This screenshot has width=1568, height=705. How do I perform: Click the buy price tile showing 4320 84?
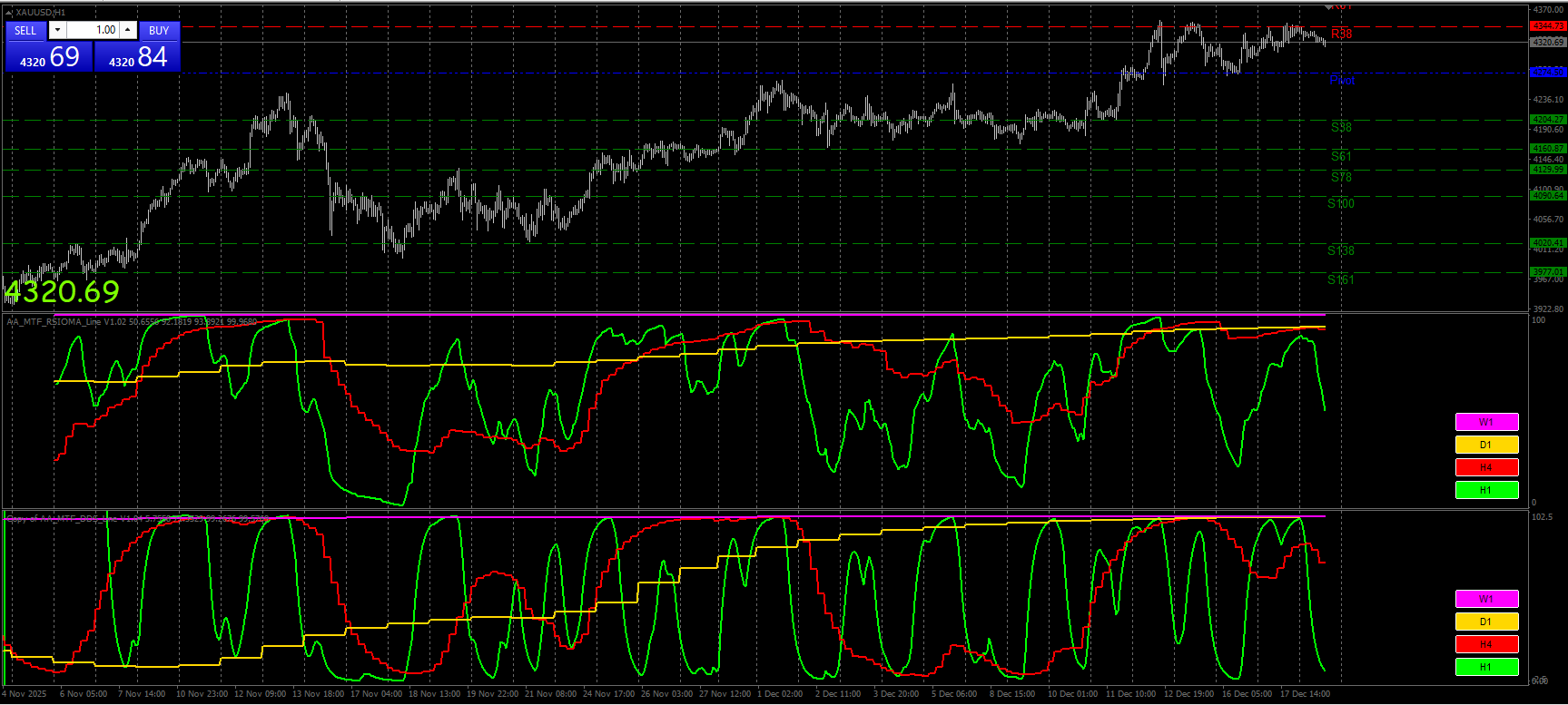138,57
